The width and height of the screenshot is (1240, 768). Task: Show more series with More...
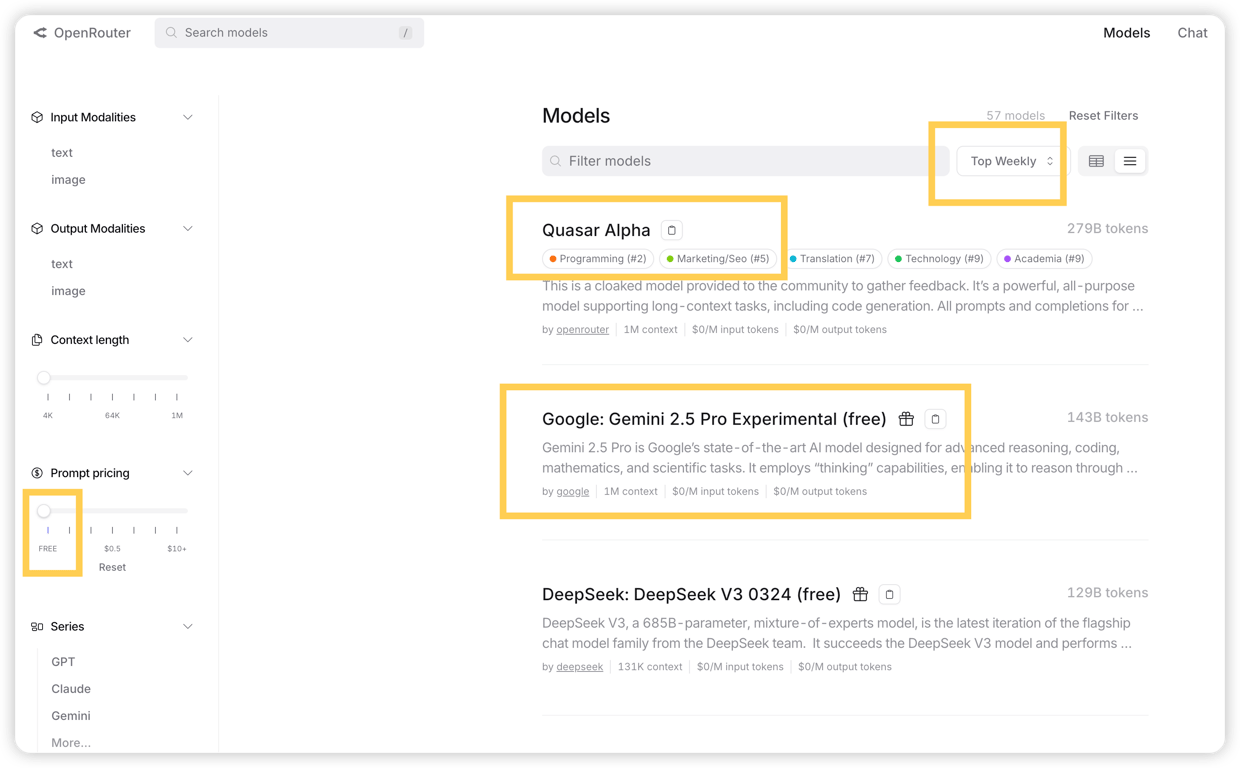71,743
